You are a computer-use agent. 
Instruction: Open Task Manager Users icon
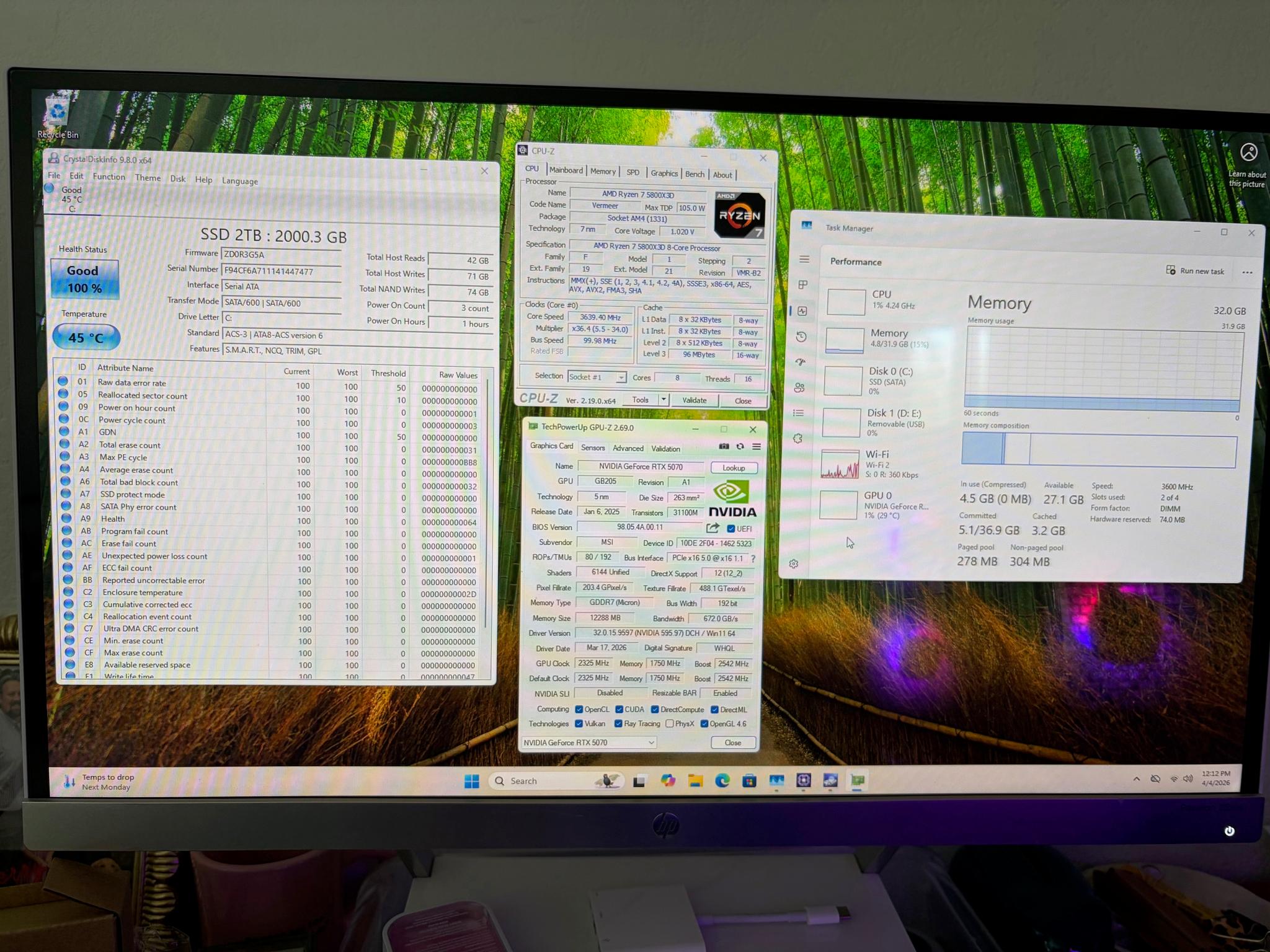pyautogui.click(x=799, y=387)
